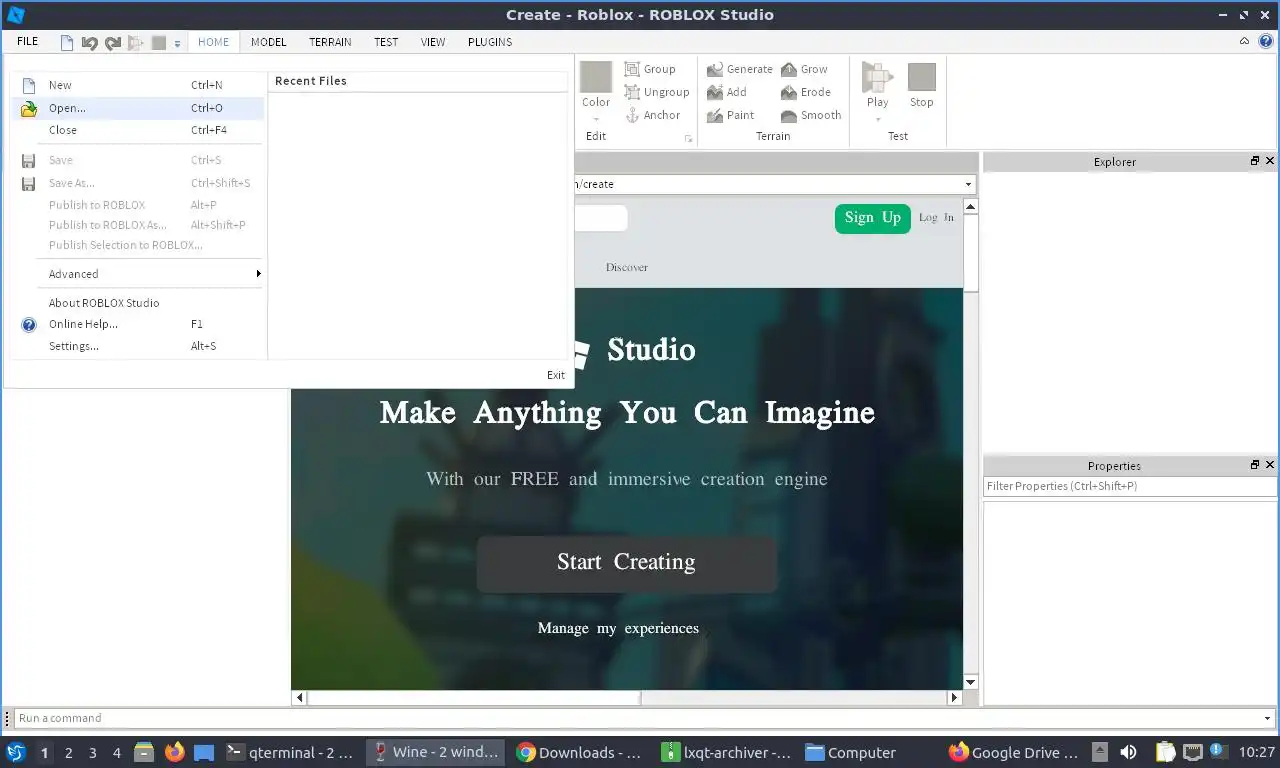Viewport: 1280px width, 768px height.
Task: Click the green Sign Up button
Action: (x=872, y=218)
